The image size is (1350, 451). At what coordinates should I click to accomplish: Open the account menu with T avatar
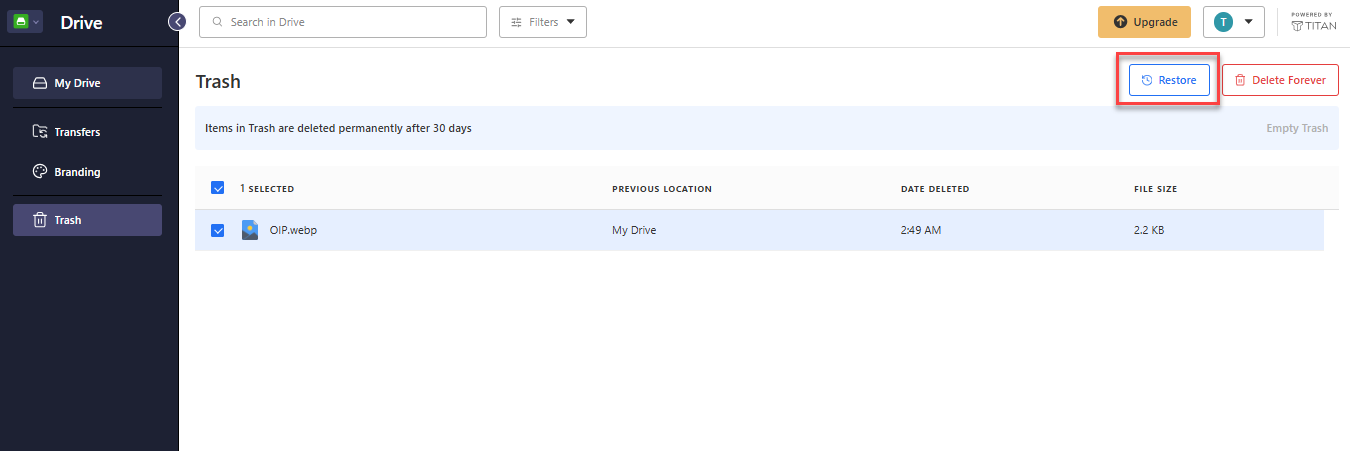coord(1234,22)
